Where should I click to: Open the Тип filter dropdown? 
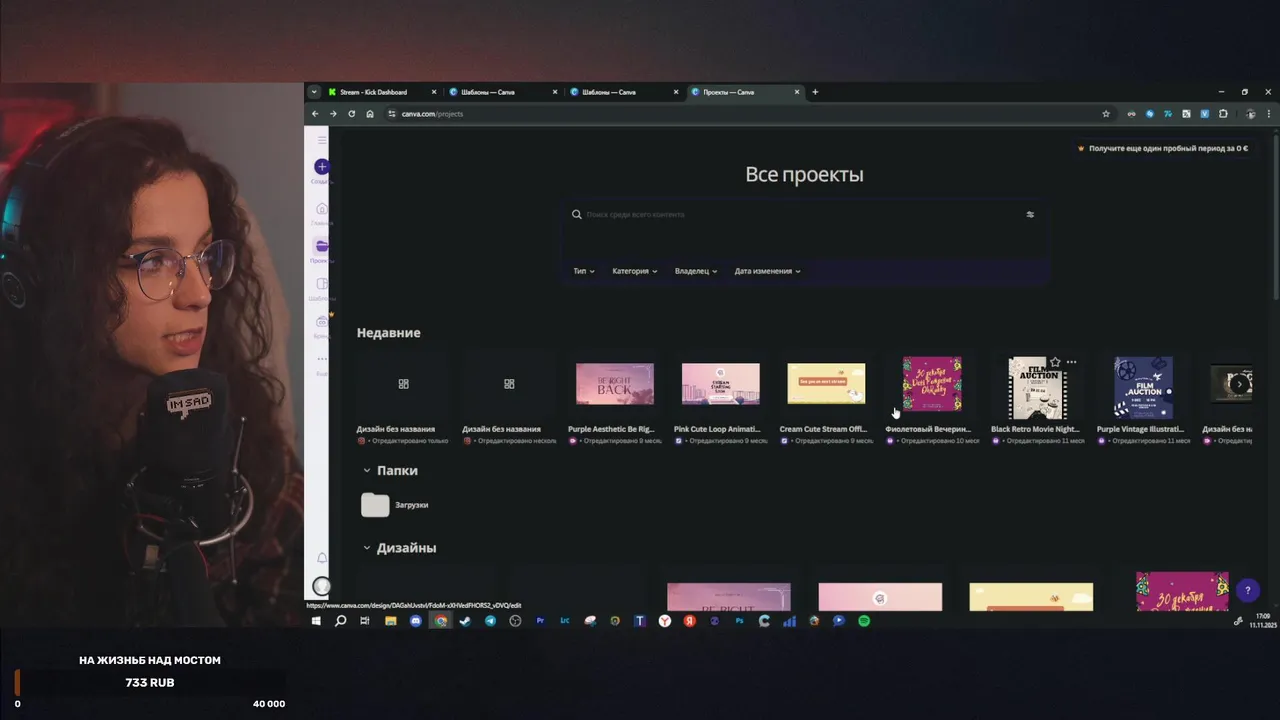point(584,271)
